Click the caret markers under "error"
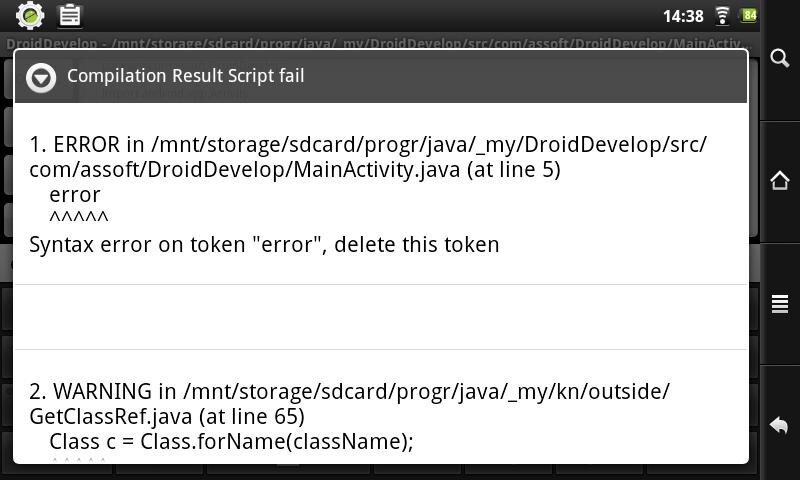The image size is (800, 480). [79, 218]
